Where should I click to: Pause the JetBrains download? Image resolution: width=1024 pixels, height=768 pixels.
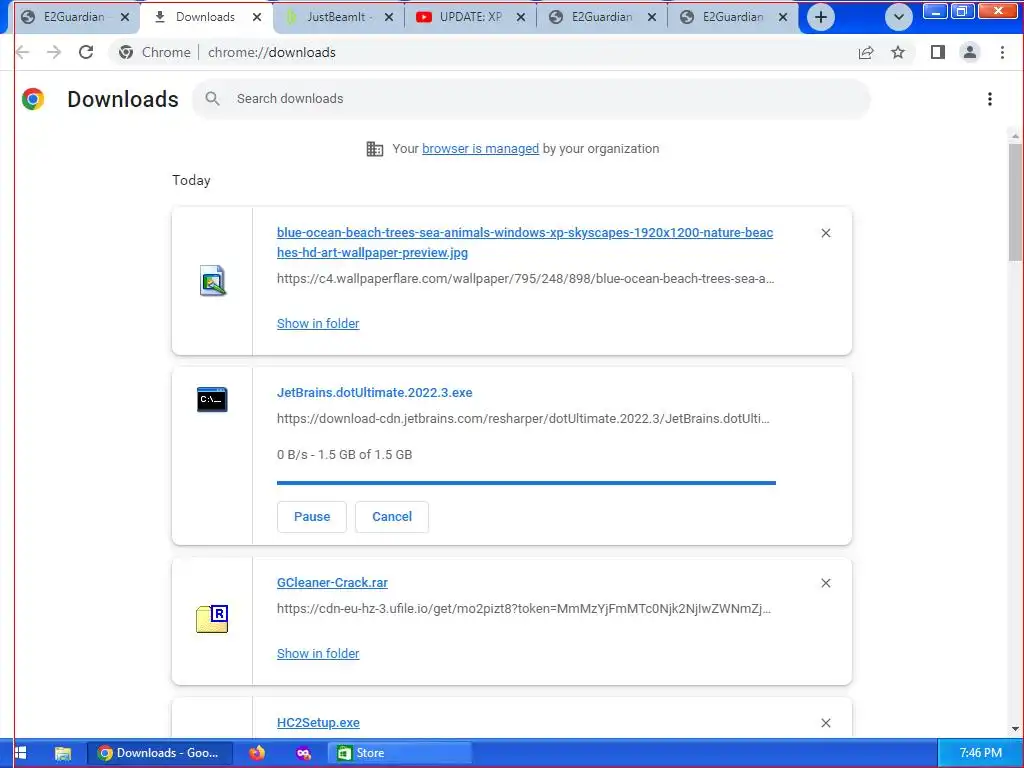312,517
